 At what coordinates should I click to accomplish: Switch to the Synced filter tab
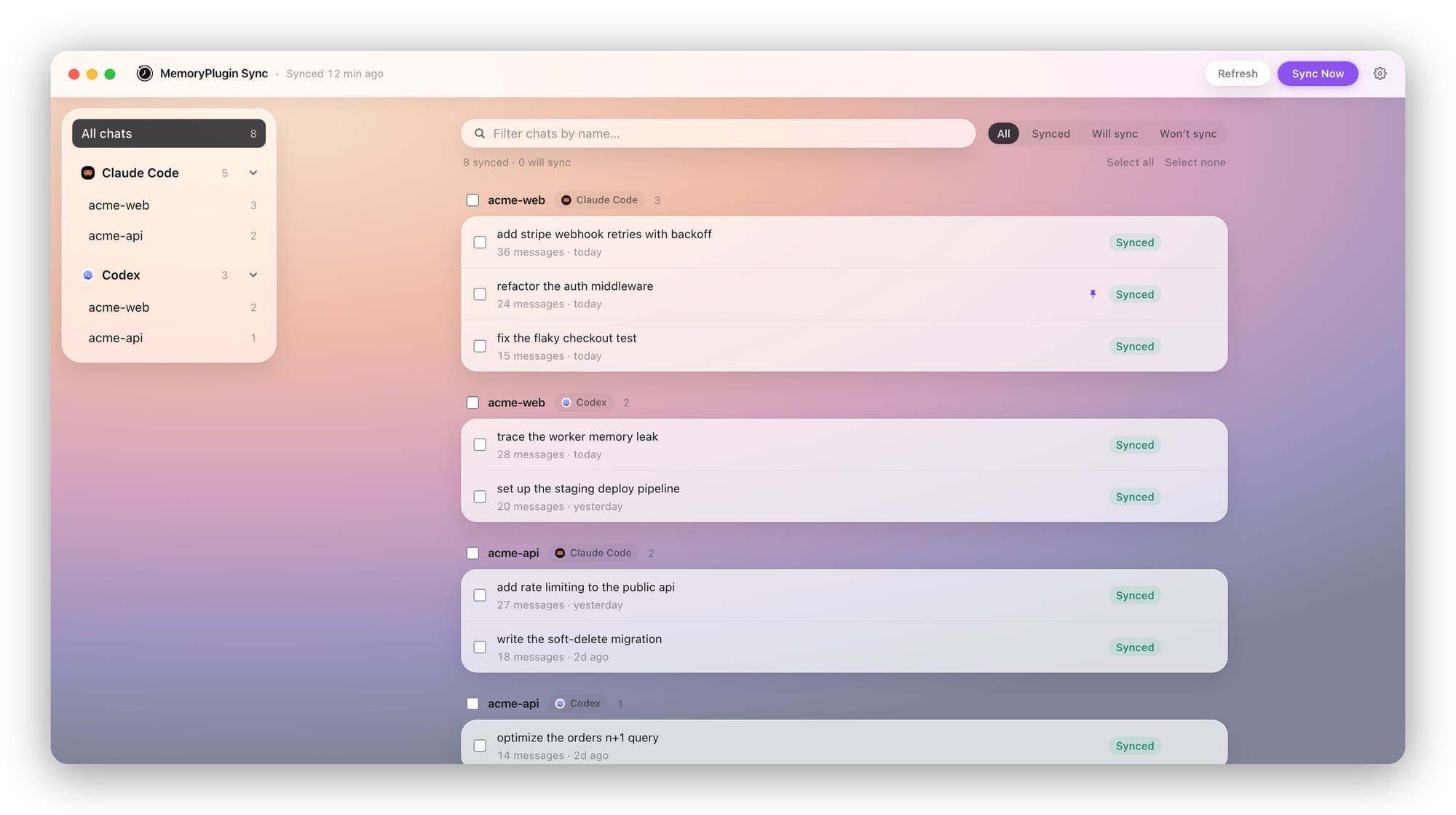[x=1051, y=133]
